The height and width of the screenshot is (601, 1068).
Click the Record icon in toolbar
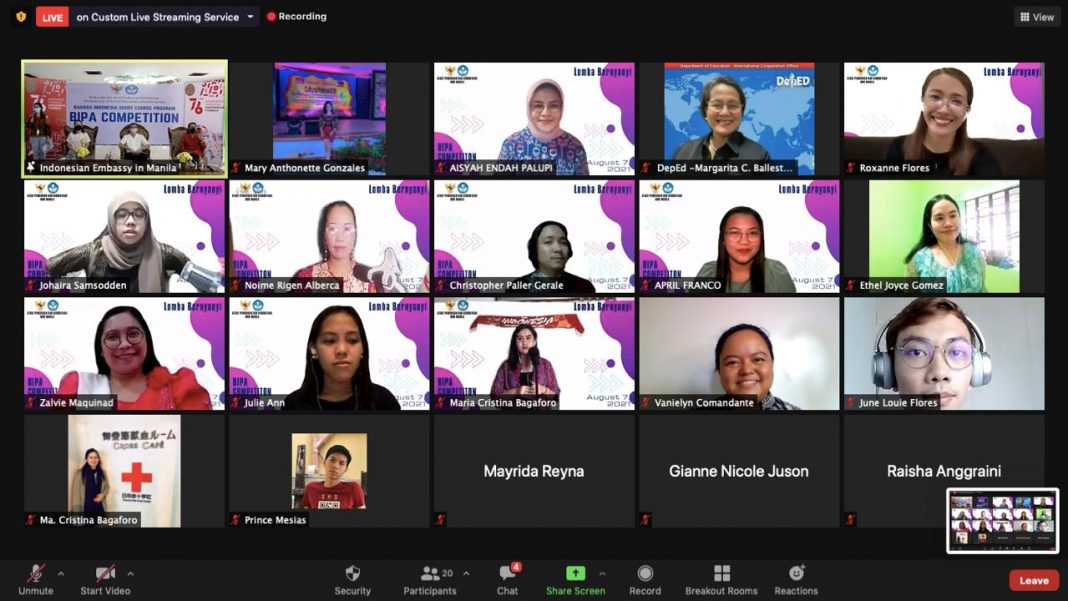pos(645,574)
